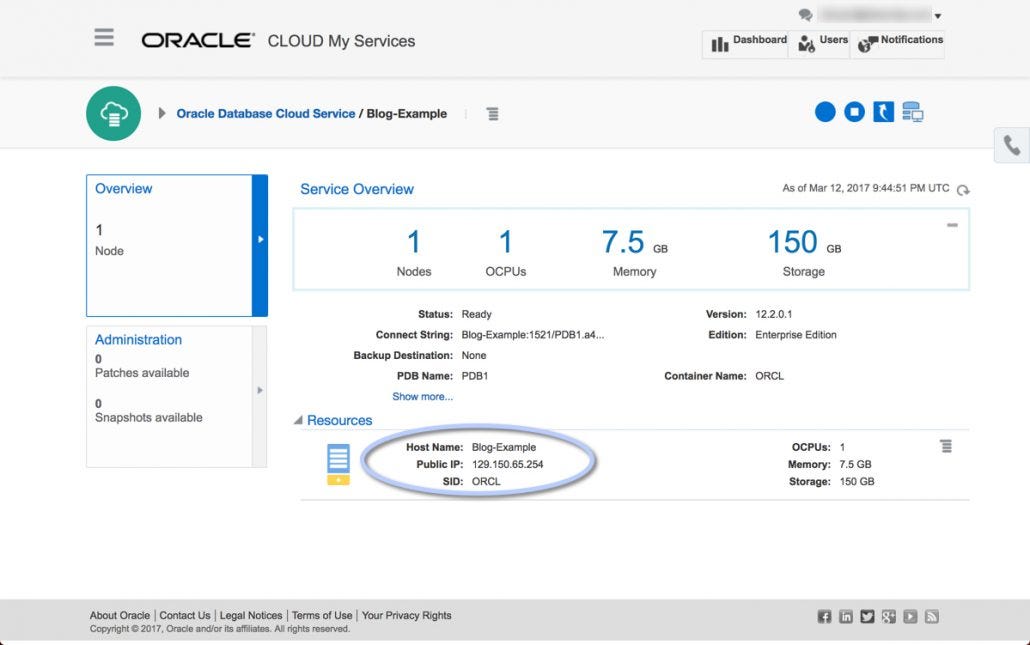Open About Oracle footer link
1030x645 pixels.
tap(120, 615)
